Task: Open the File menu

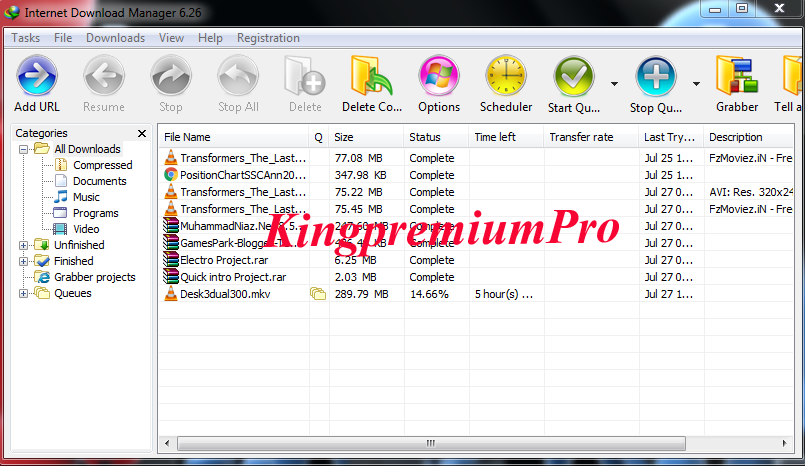Action: coord(63,38)
